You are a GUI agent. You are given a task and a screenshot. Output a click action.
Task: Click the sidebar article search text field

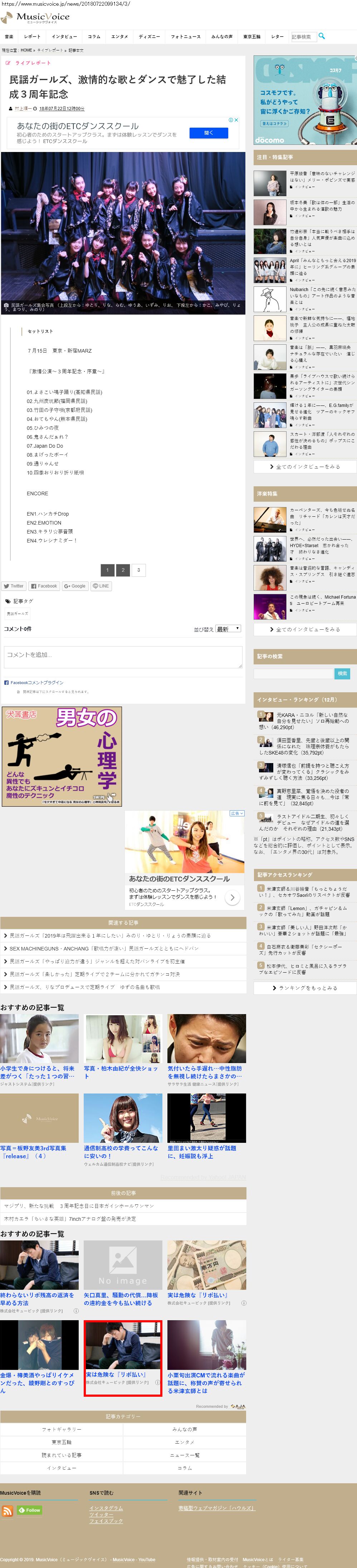(294, 673)
